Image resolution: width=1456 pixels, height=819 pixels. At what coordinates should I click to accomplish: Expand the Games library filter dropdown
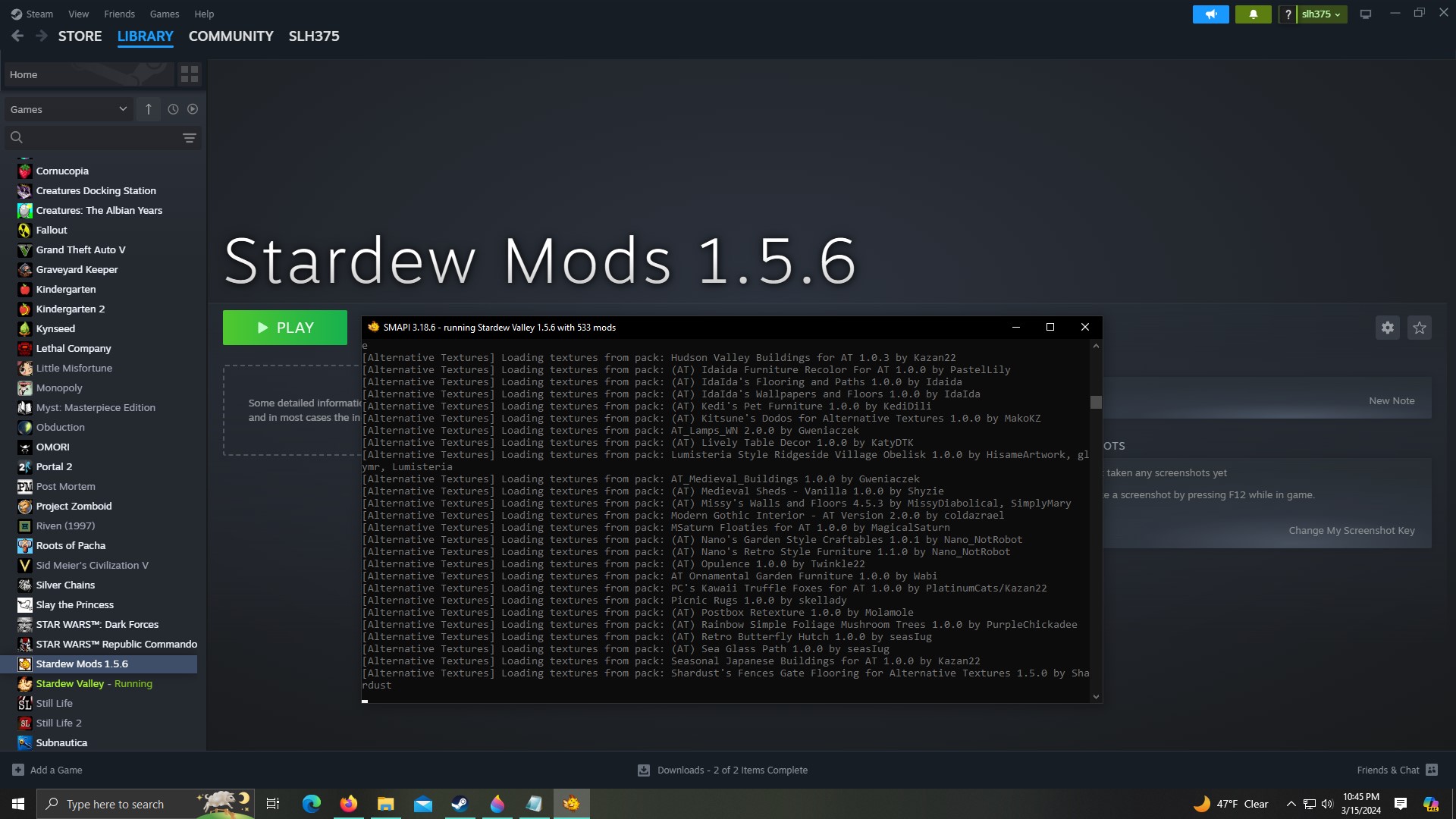click(69, 109)
